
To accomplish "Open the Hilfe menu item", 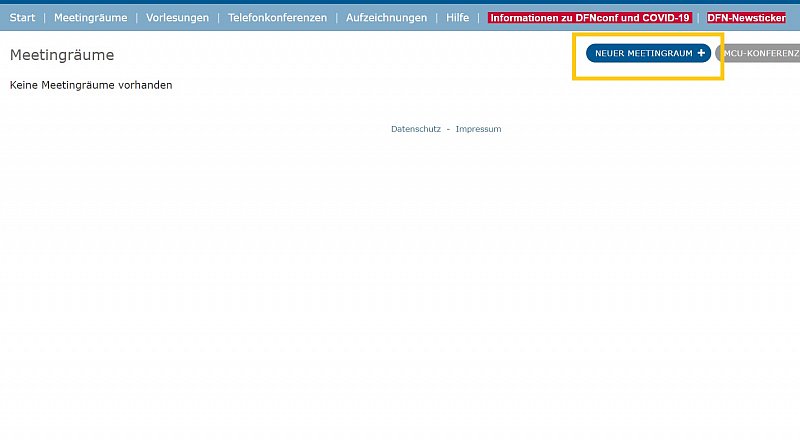I will coord(458,18).
